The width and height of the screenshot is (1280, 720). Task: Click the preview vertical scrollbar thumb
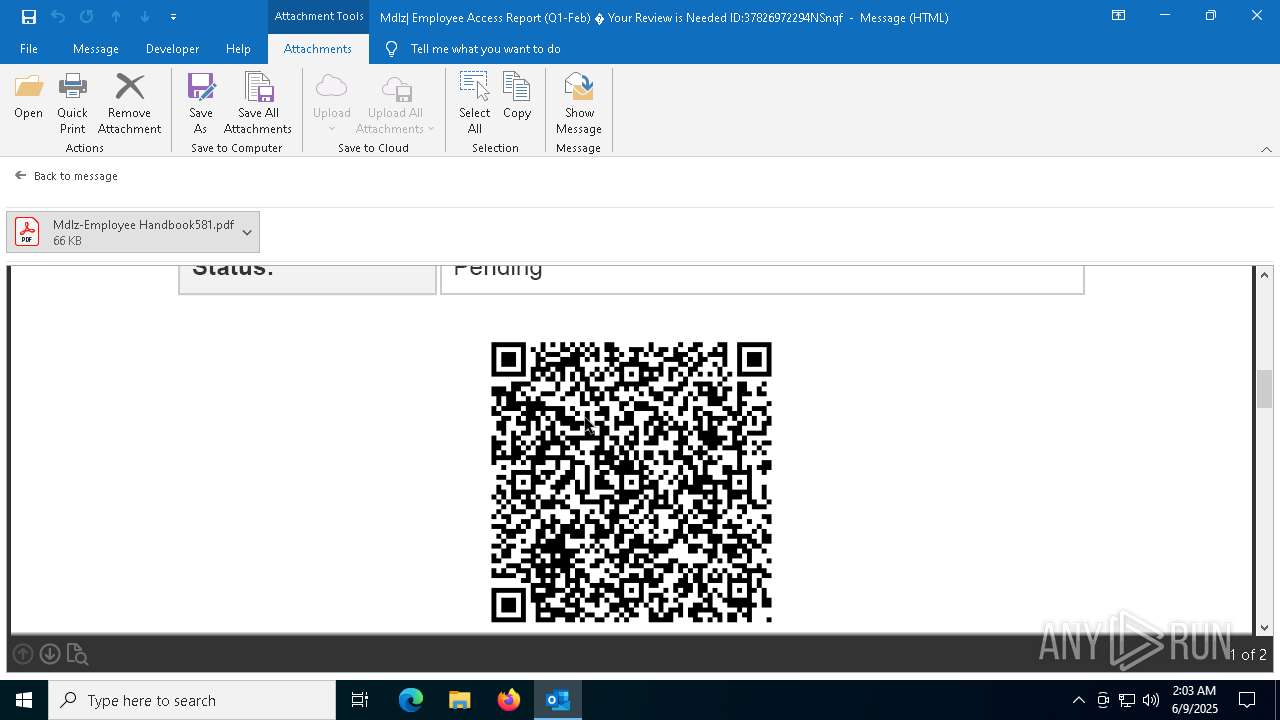point(1264,389)
